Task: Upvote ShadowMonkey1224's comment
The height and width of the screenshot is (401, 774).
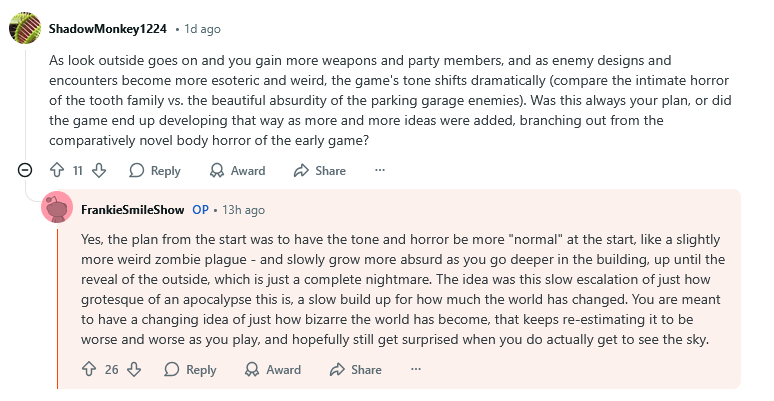Action: coord(57,171)
